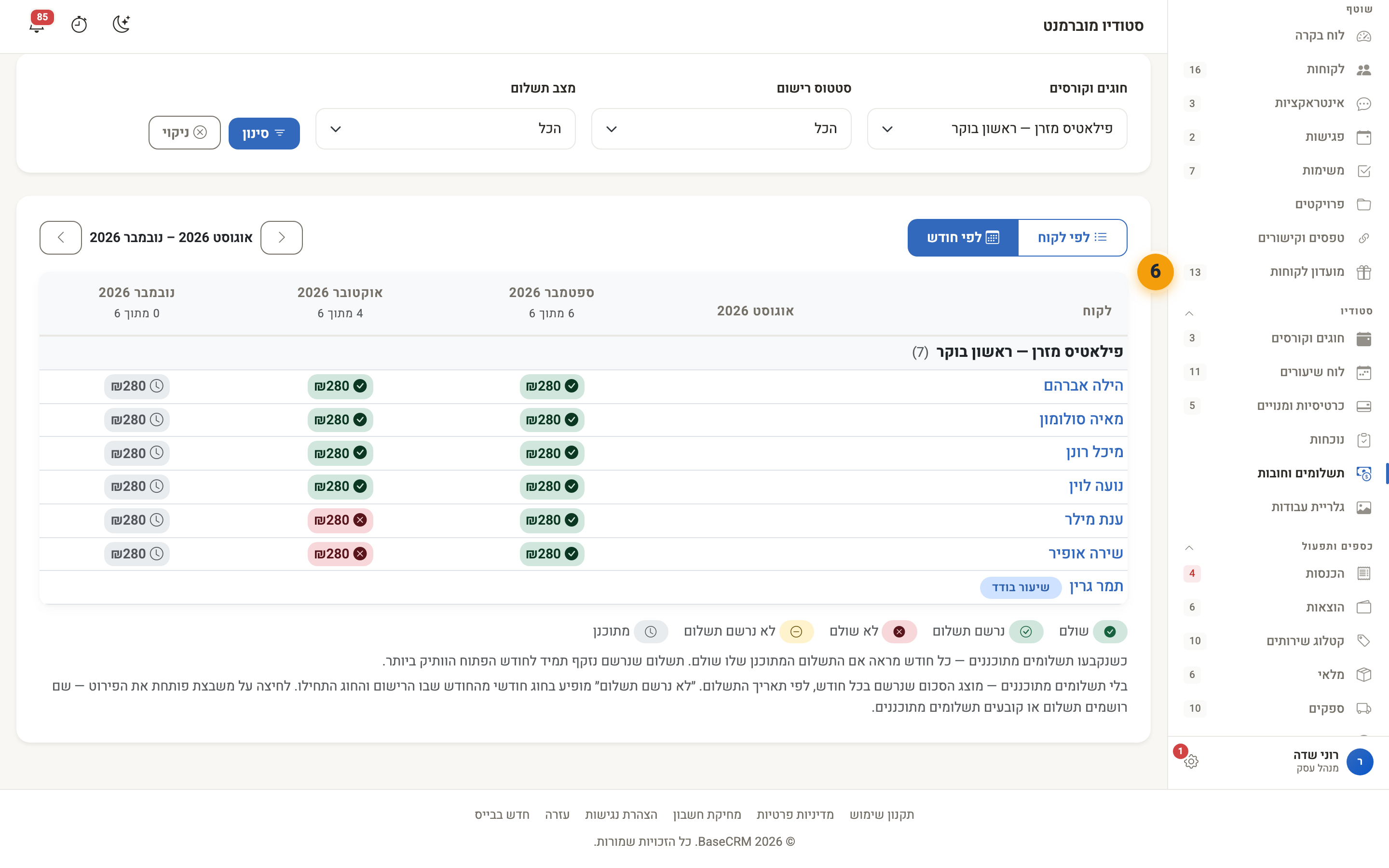Viewport: 1389px width, 868px height.
Task: Click the נוכחות clipboard icon
Action: click(1364, 440)
